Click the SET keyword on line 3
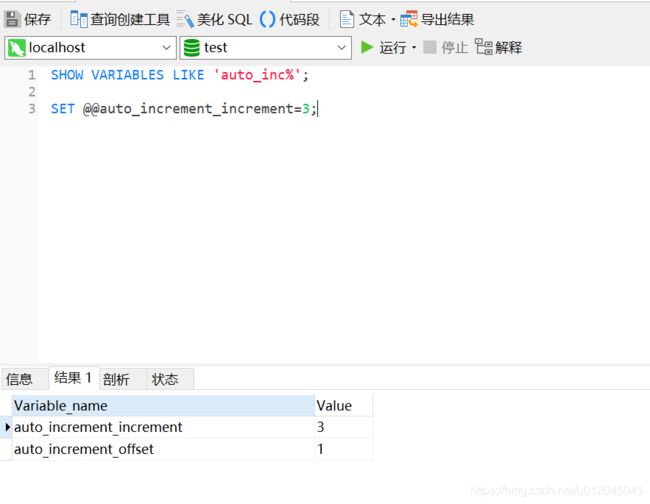 point(63,109)
